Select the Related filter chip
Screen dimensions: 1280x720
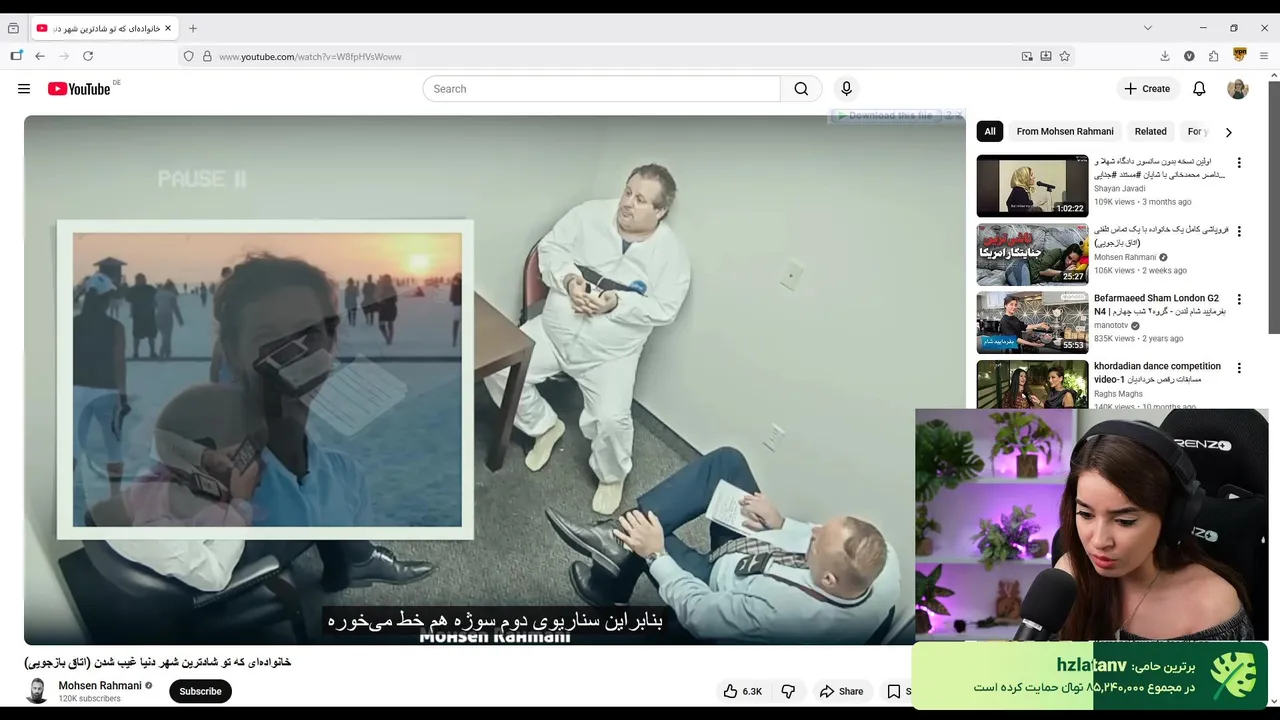pyautogui.click(x=1150, y=131)
